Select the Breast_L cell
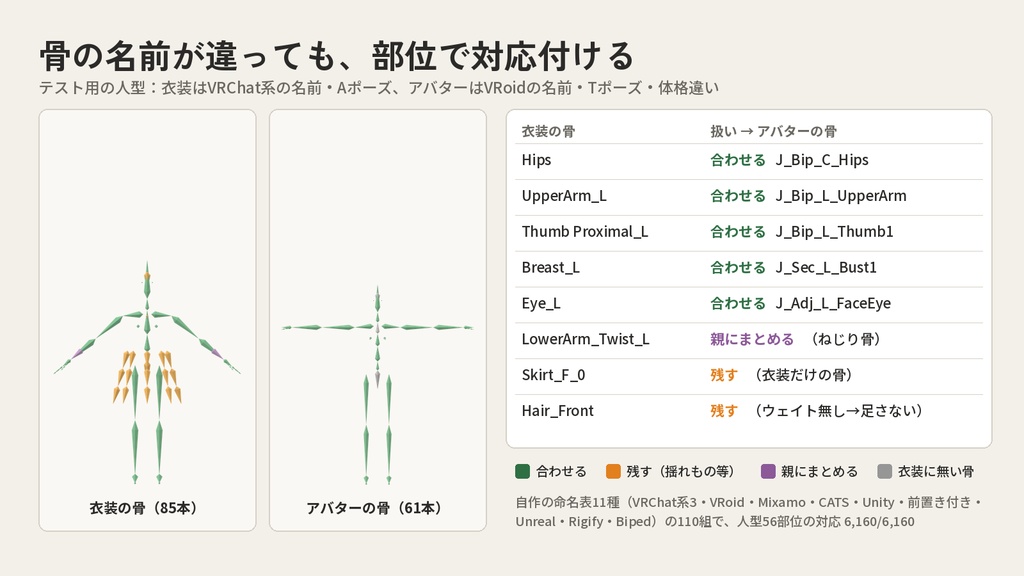 [551, 268]
